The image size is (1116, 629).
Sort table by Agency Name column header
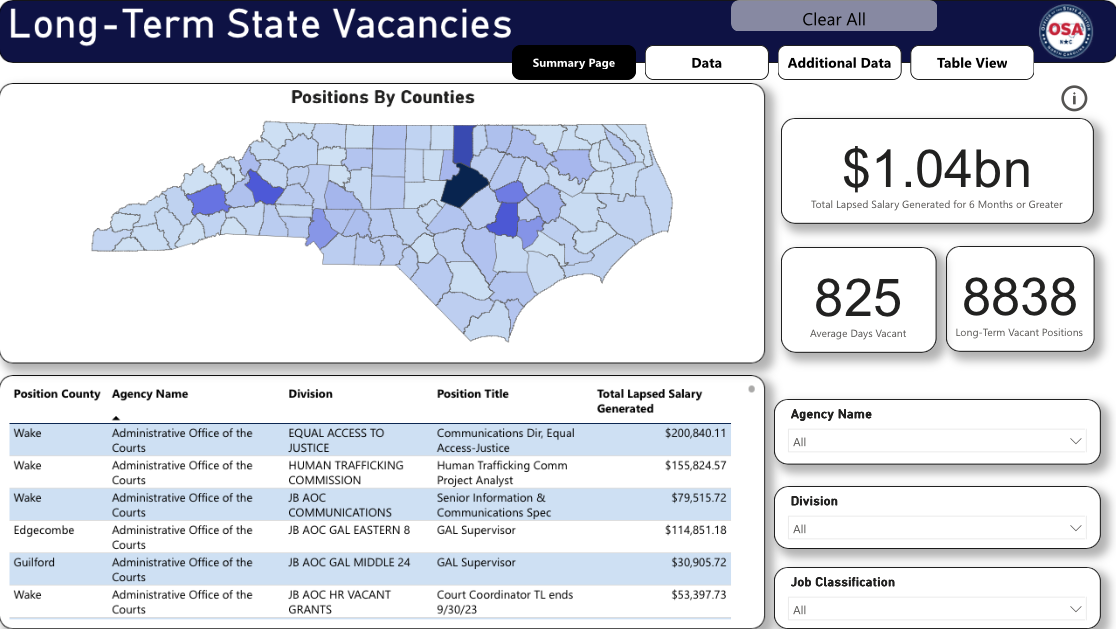(x=149, y=393)
